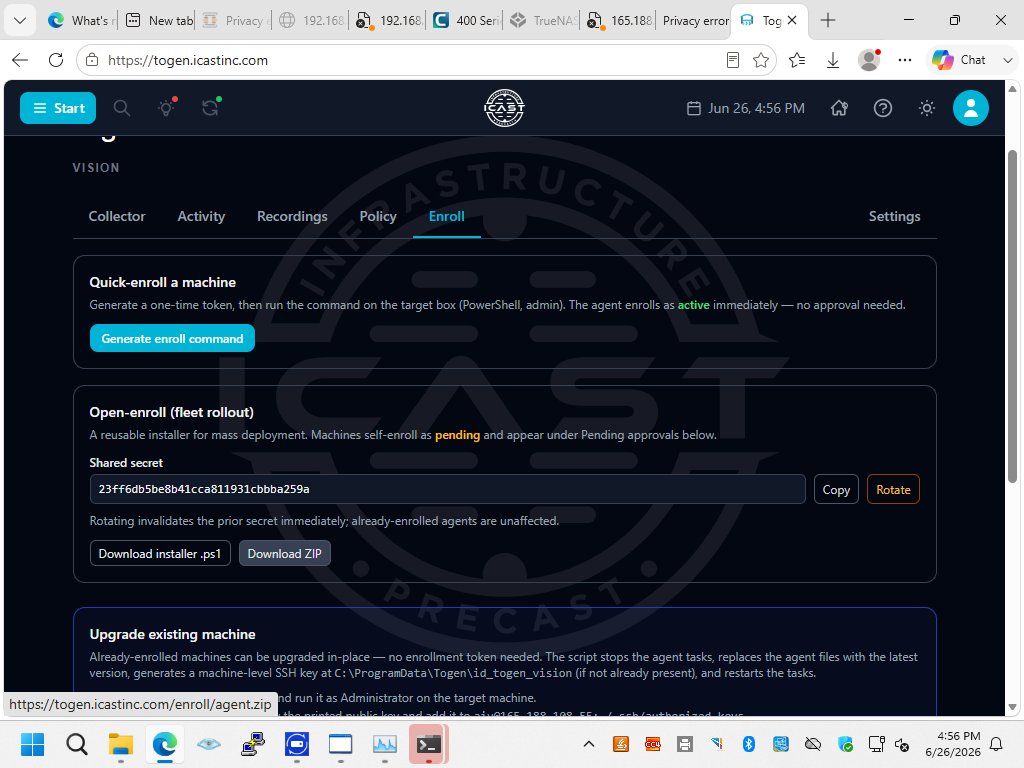View site information lock icon

(92, 60)
